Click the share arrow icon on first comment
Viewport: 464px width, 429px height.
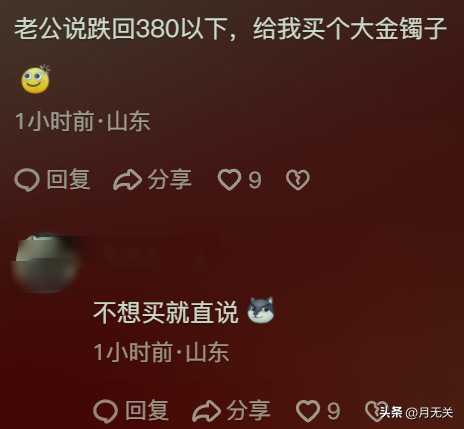point(128,180)
